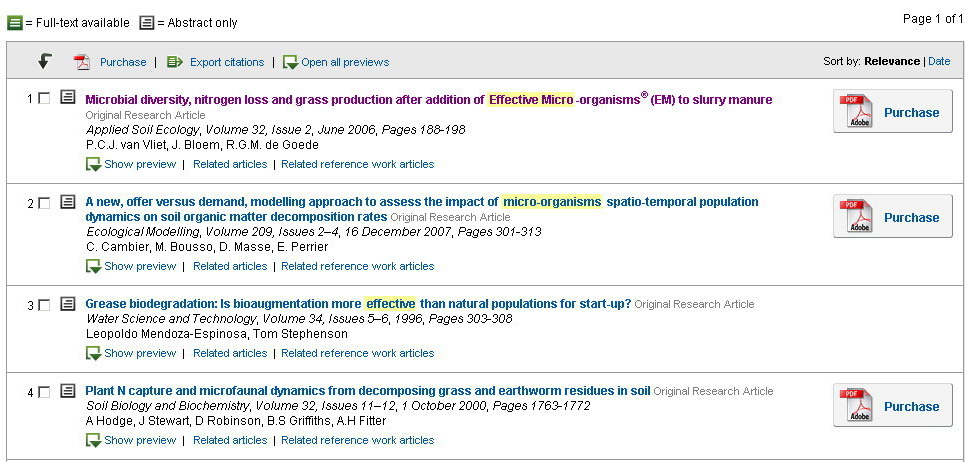Check the box for result 1

(44, 98)
